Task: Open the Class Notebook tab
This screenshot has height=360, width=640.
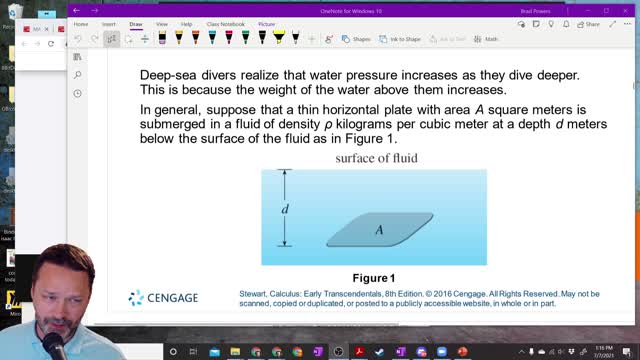Action: coord(226,24)
